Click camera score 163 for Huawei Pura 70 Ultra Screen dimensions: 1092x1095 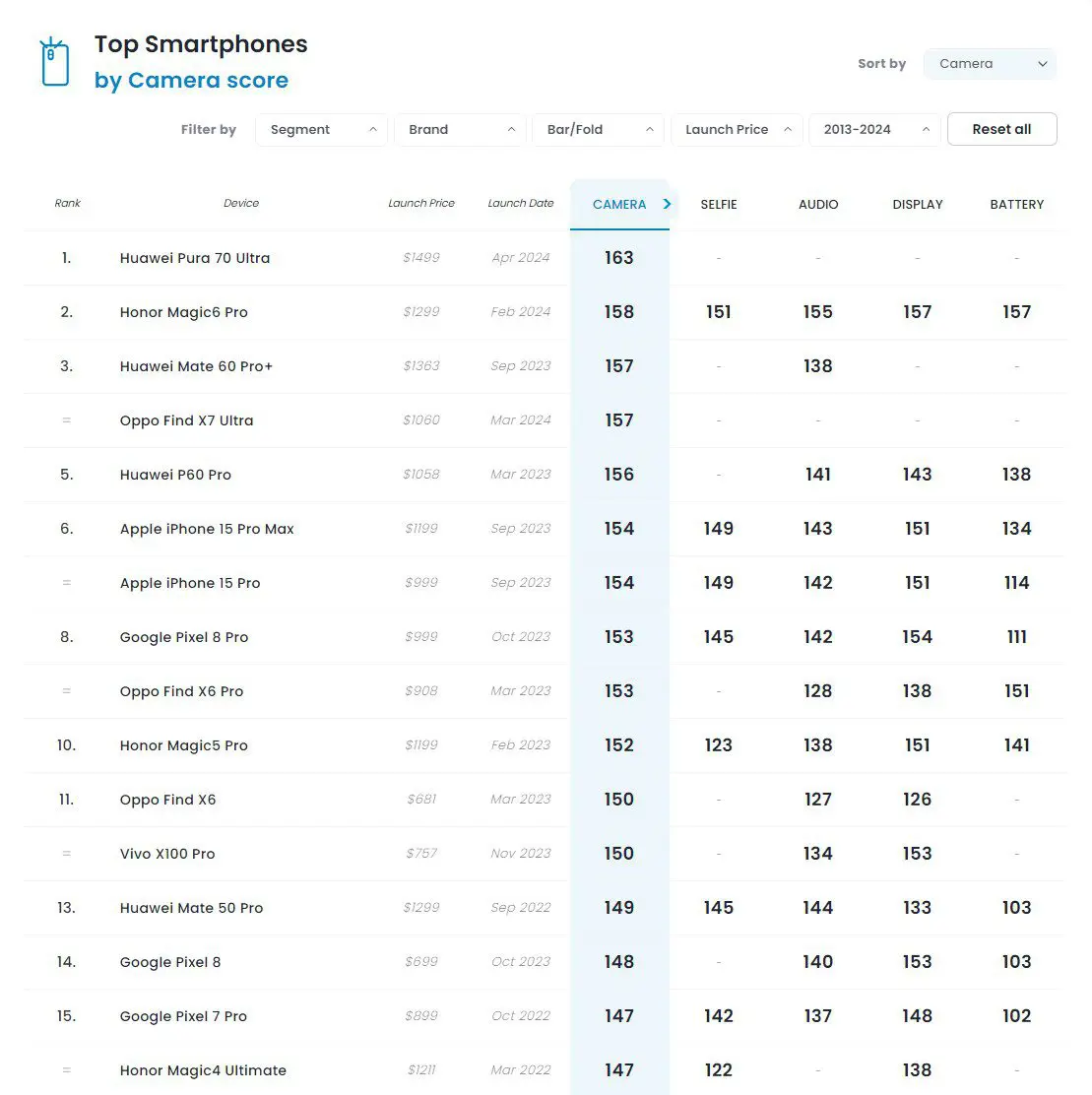619,258
